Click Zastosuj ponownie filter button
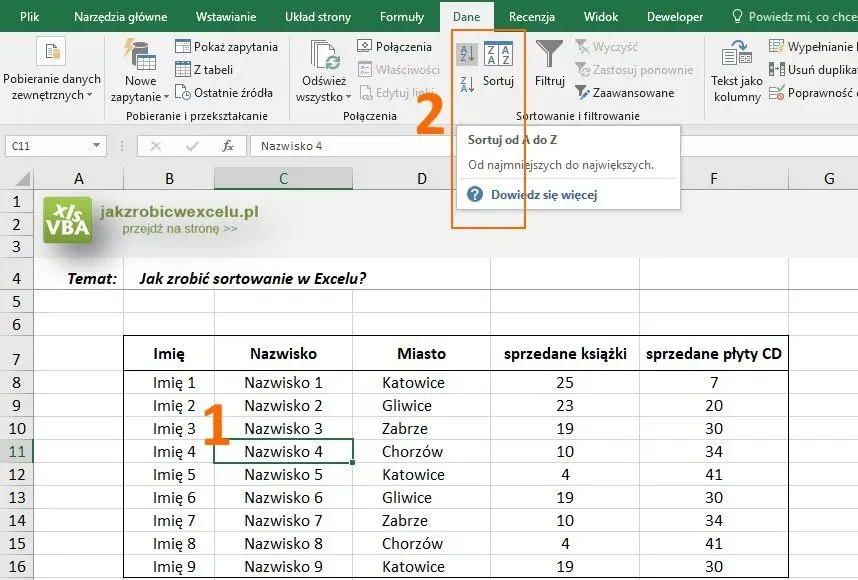The width and height of the screenshot is (858, 580). tap(635, 70)
